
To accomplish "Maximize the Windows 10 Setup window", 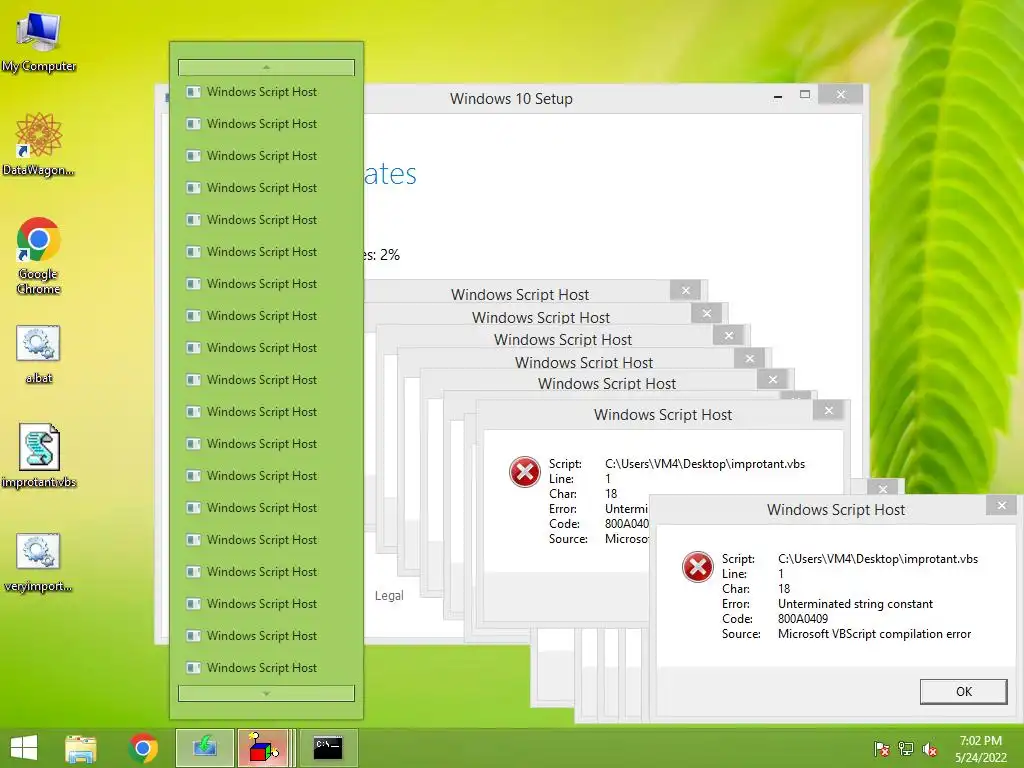I will pyautogui.click(x=805, y=95).
